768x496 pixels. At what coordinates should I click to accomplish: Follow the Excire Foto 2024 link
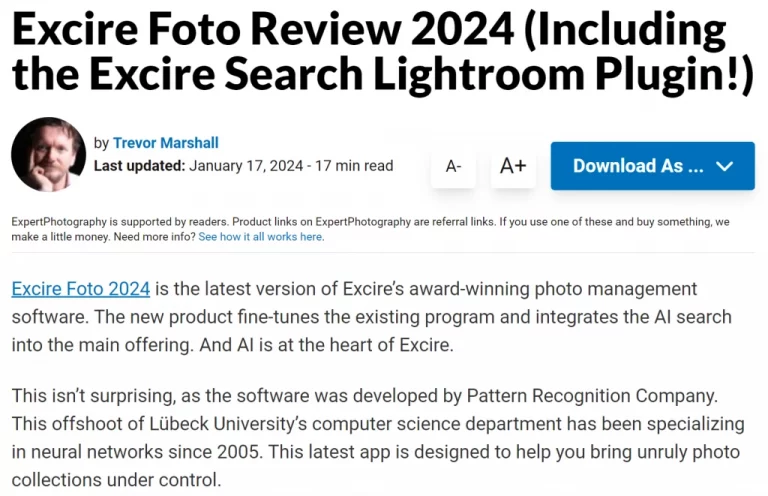81,289
